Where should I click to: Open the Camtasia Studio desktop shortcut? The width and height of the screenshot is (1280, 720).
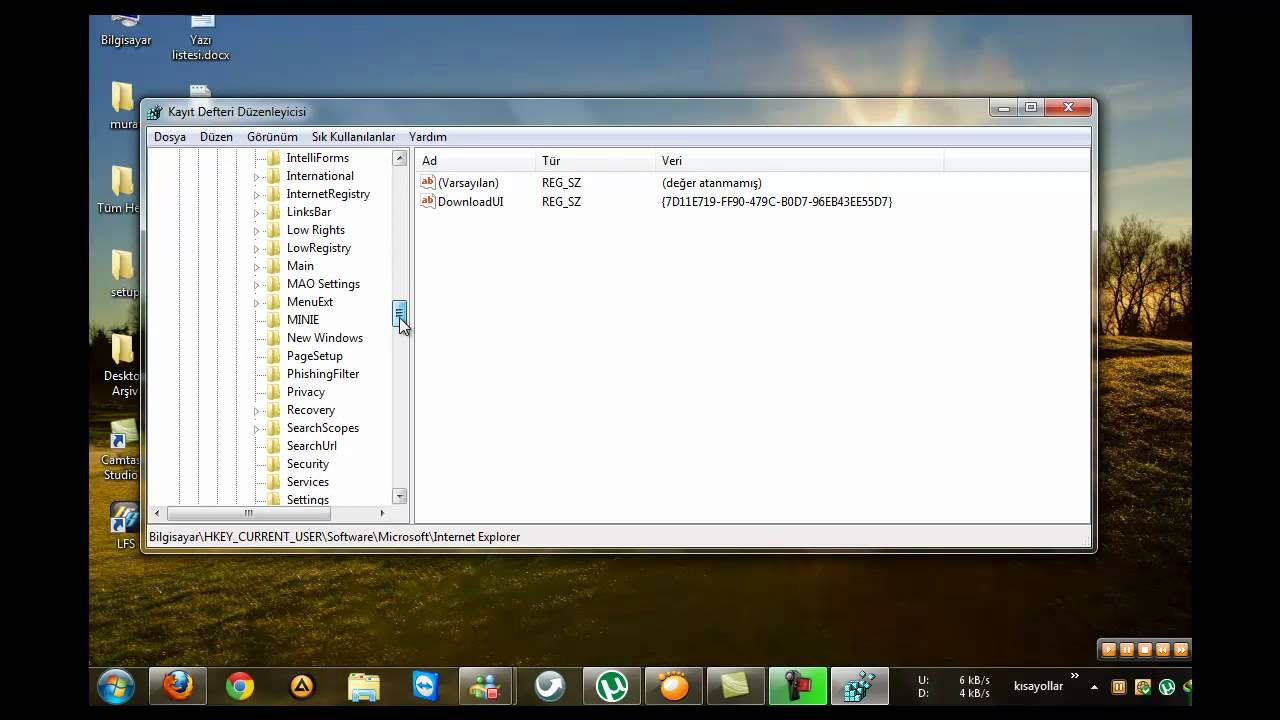(120, 452)
